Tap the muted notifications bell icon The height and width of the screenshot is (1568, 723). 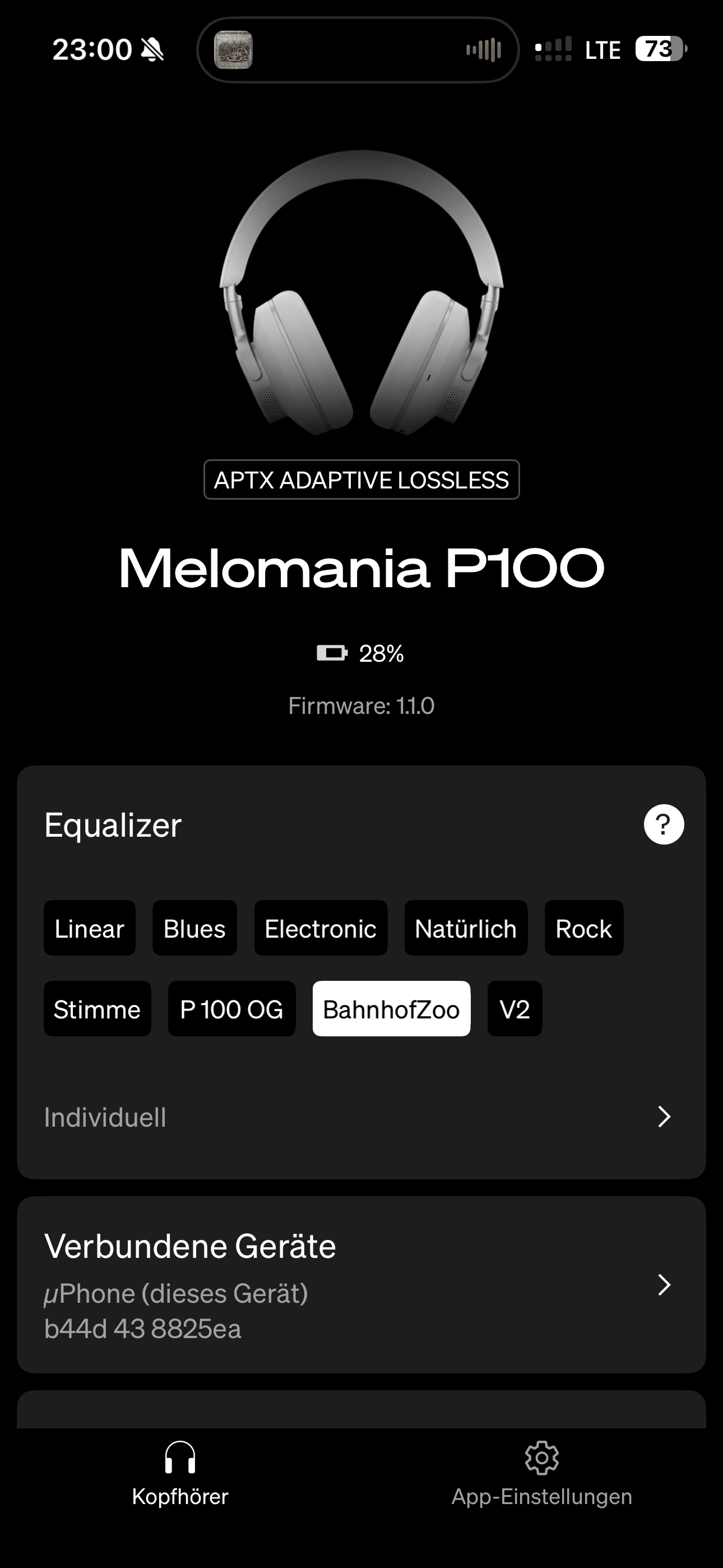(x=154, y=49)
